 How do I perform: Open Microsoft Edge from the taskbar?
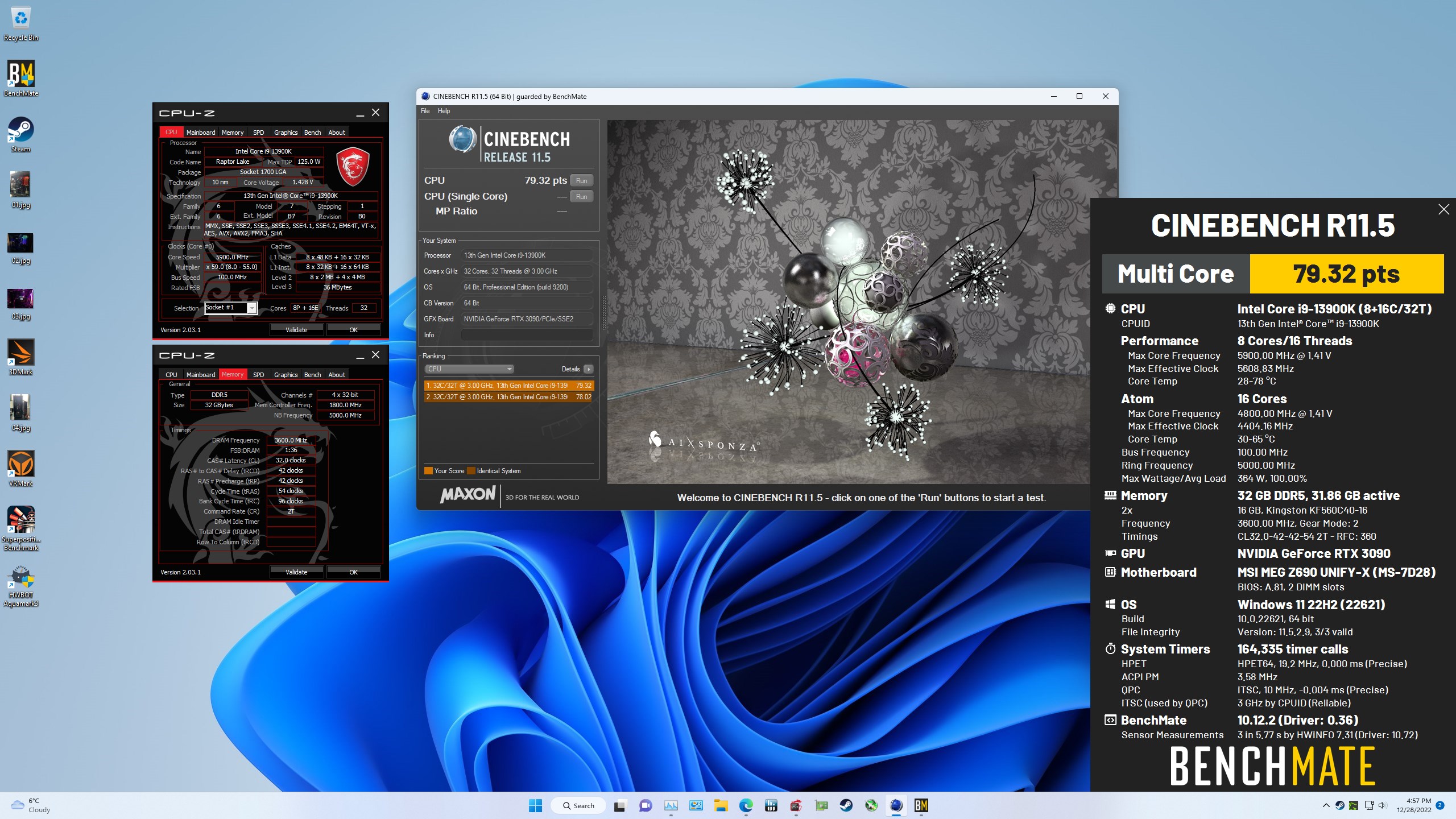[746, 805]
